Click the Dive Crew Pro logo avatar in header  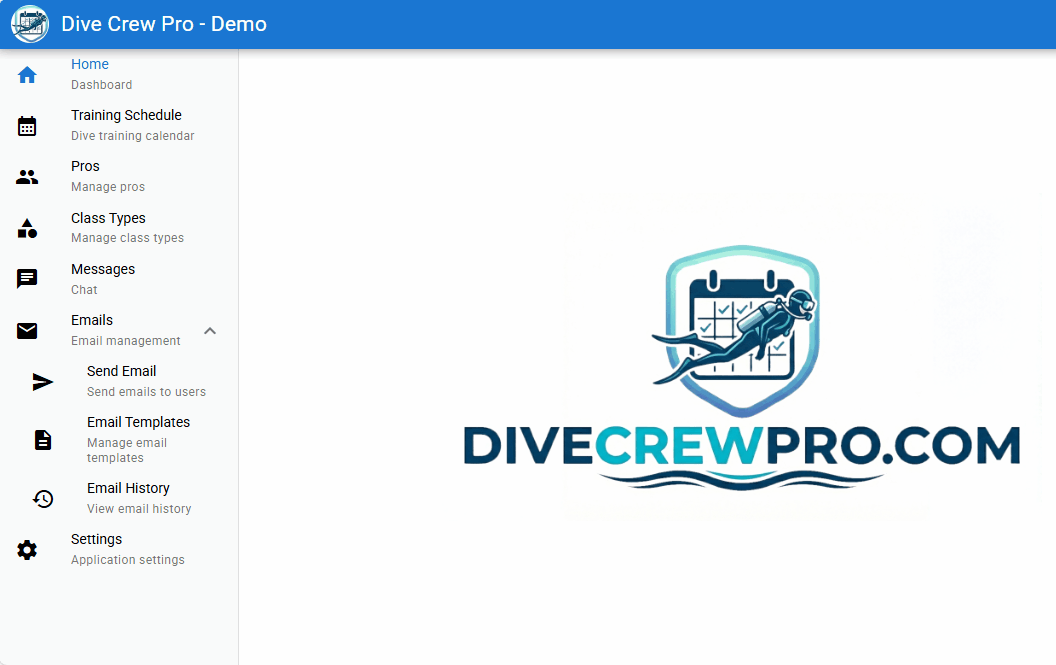[30, 24]
